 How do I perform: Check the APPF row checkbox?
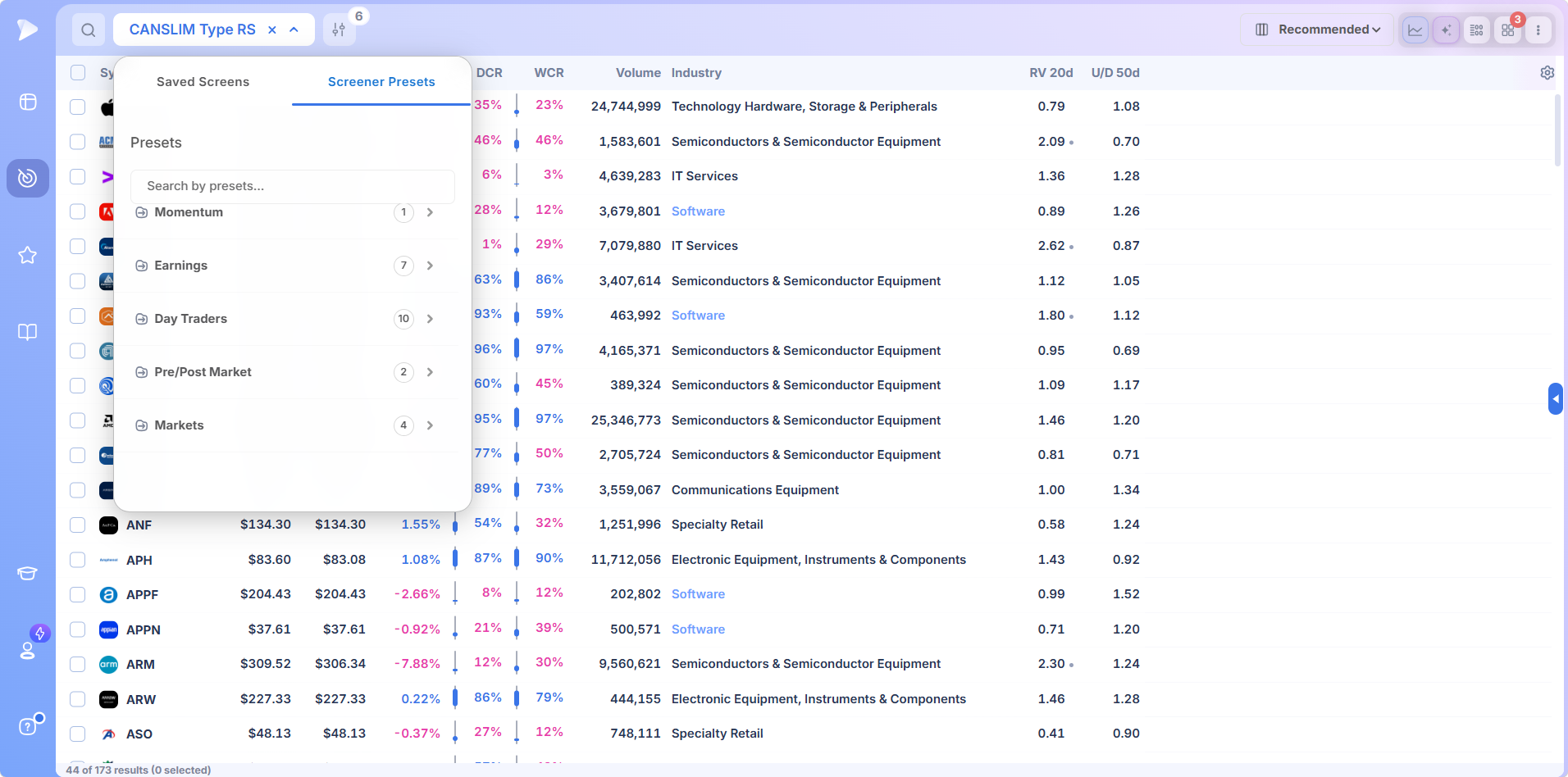(x=78, y=594)
